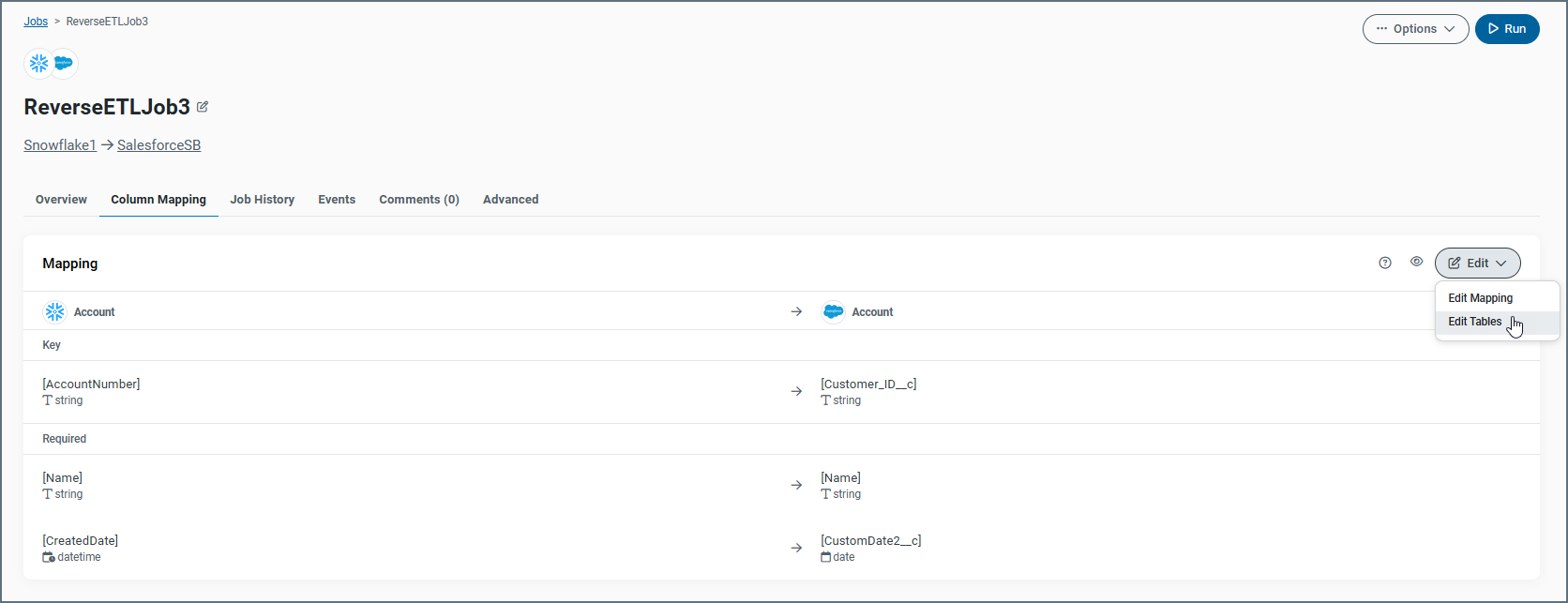The image size is (1568, 603).
Task: Open the Snowflake1 connection link
Action: pyautogui.click(x=60, y=145)
